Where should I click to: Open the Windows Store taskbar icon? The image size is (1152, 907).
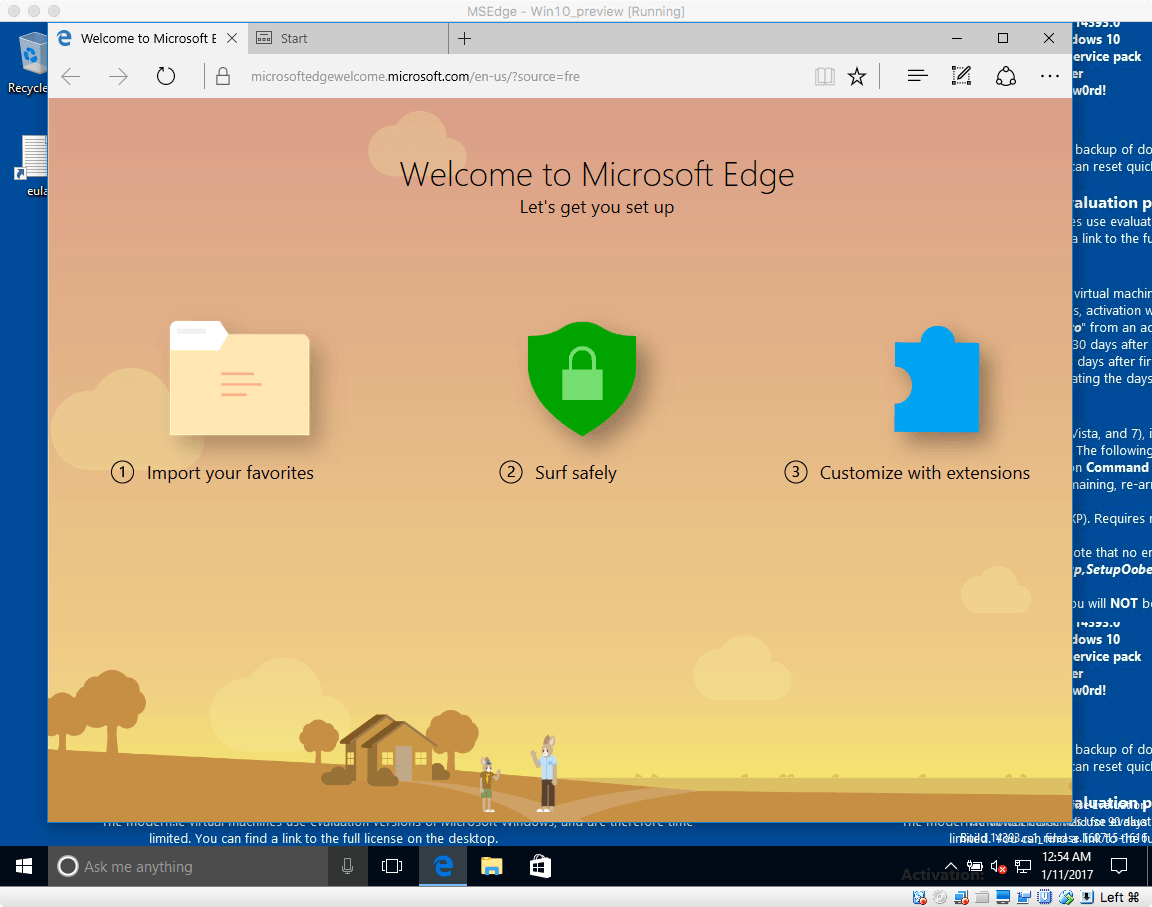tap(540, 867)
